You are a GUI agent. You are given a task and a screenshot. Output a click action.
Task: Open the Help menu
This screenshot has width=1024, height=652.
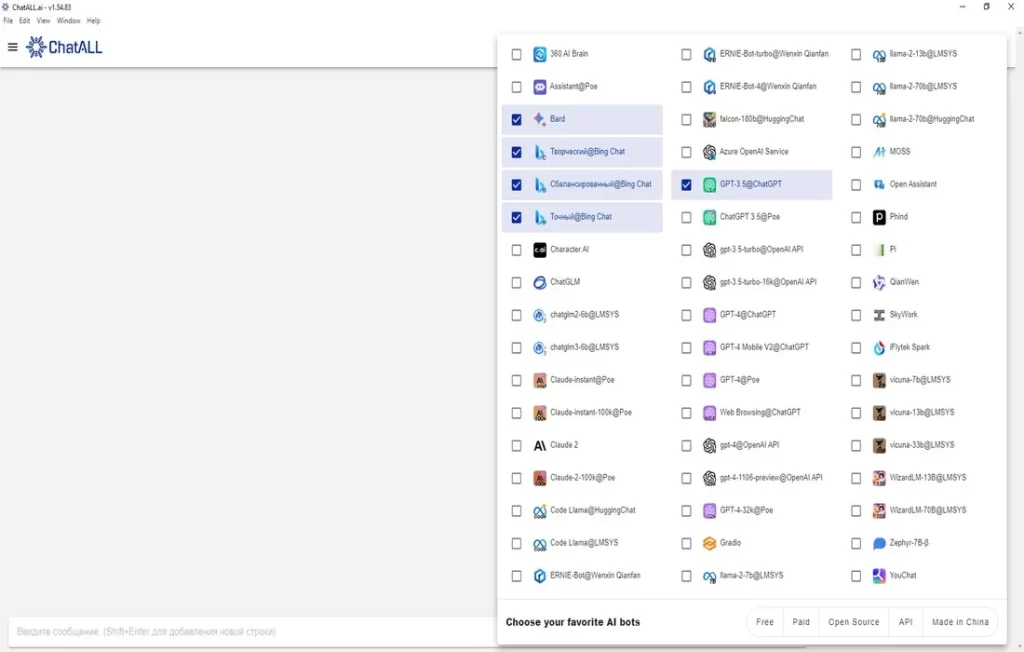(93, 21)
